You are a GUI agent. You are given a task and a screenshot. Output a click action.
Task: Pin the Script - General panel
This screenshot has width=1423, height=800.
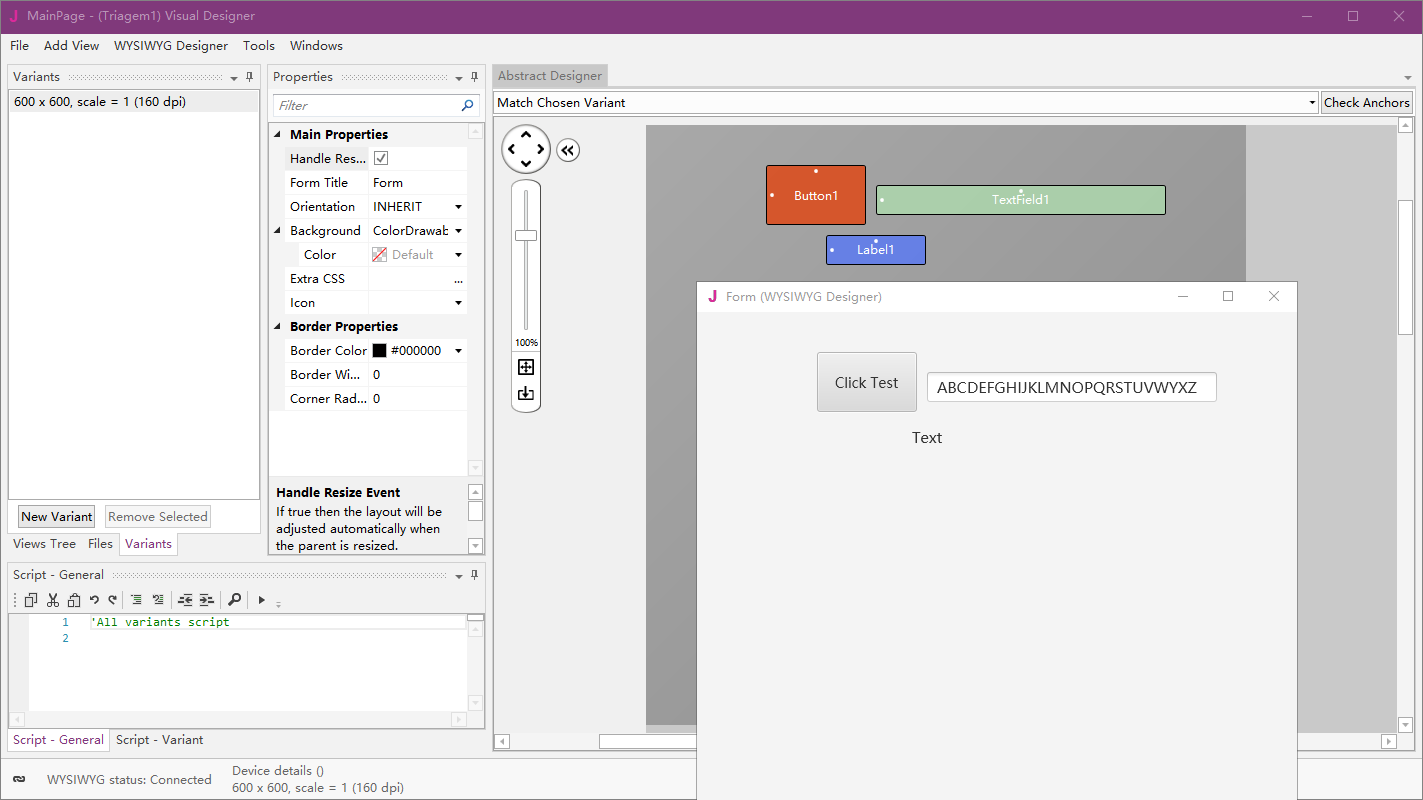pyautogui.click(x=474, y=575)
